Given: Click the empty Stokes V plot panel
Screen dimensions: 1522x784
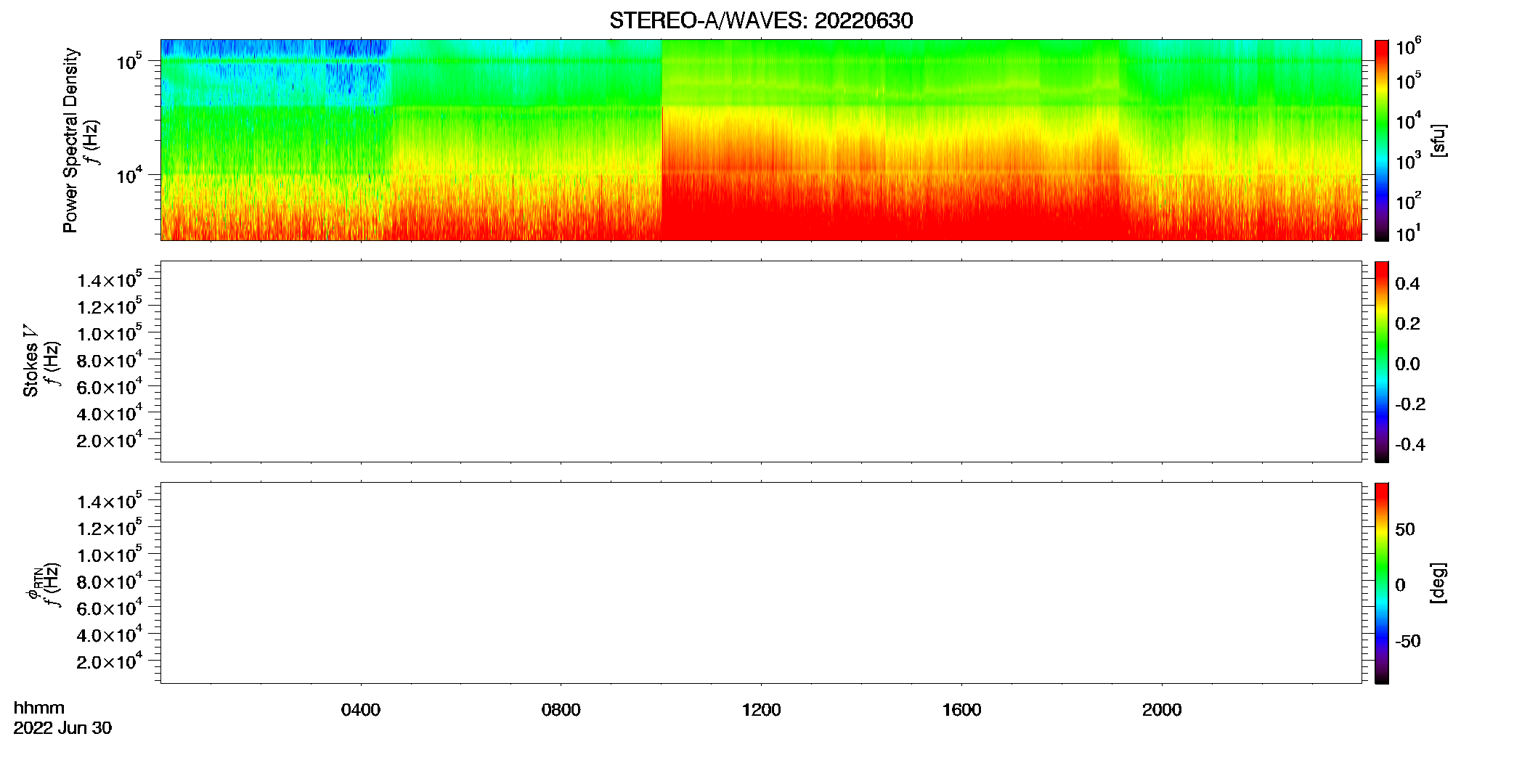Looking at the screenshot, I should 761,362.
